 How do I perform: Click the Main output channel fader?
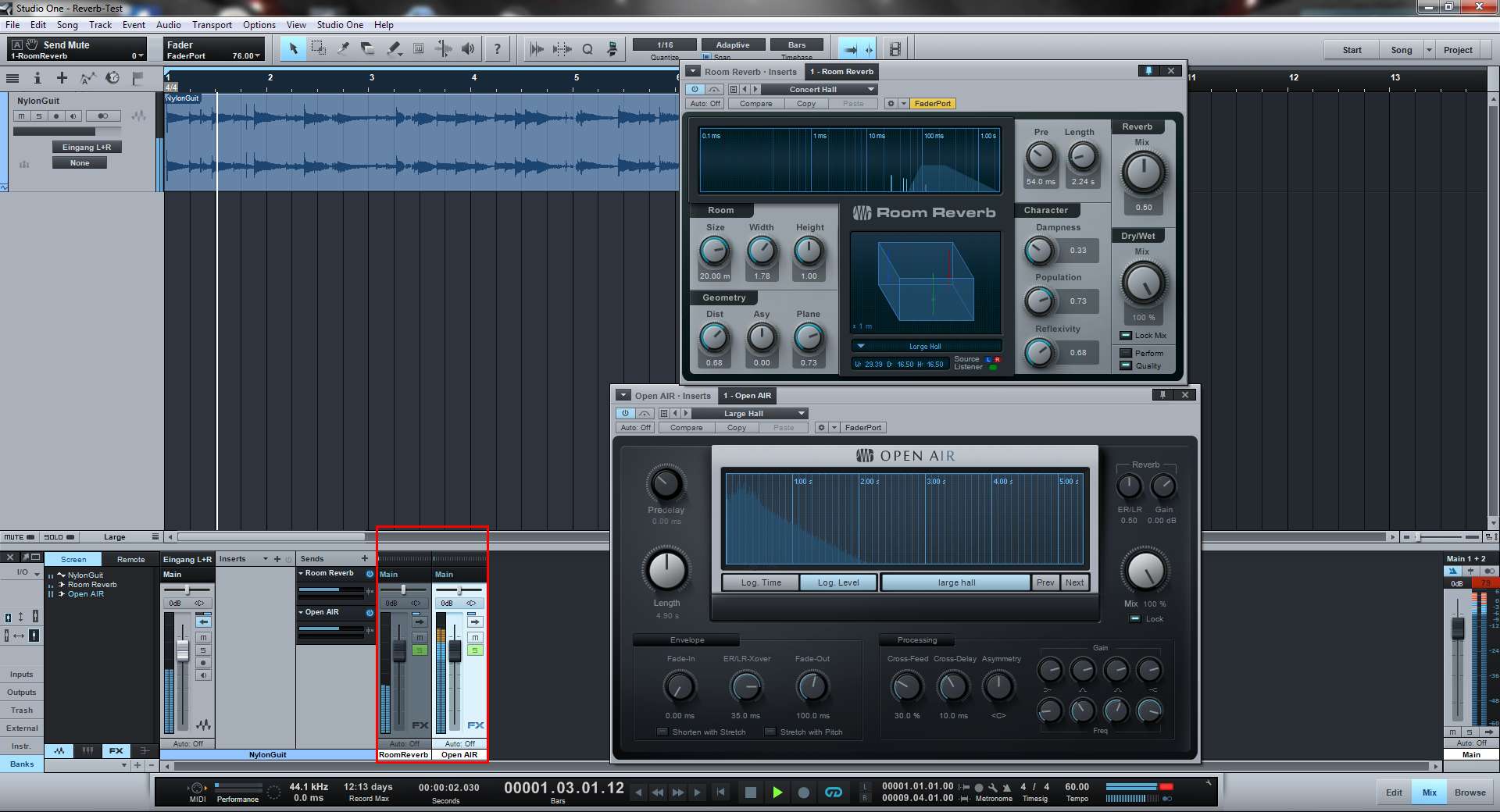click(1457, 627)
